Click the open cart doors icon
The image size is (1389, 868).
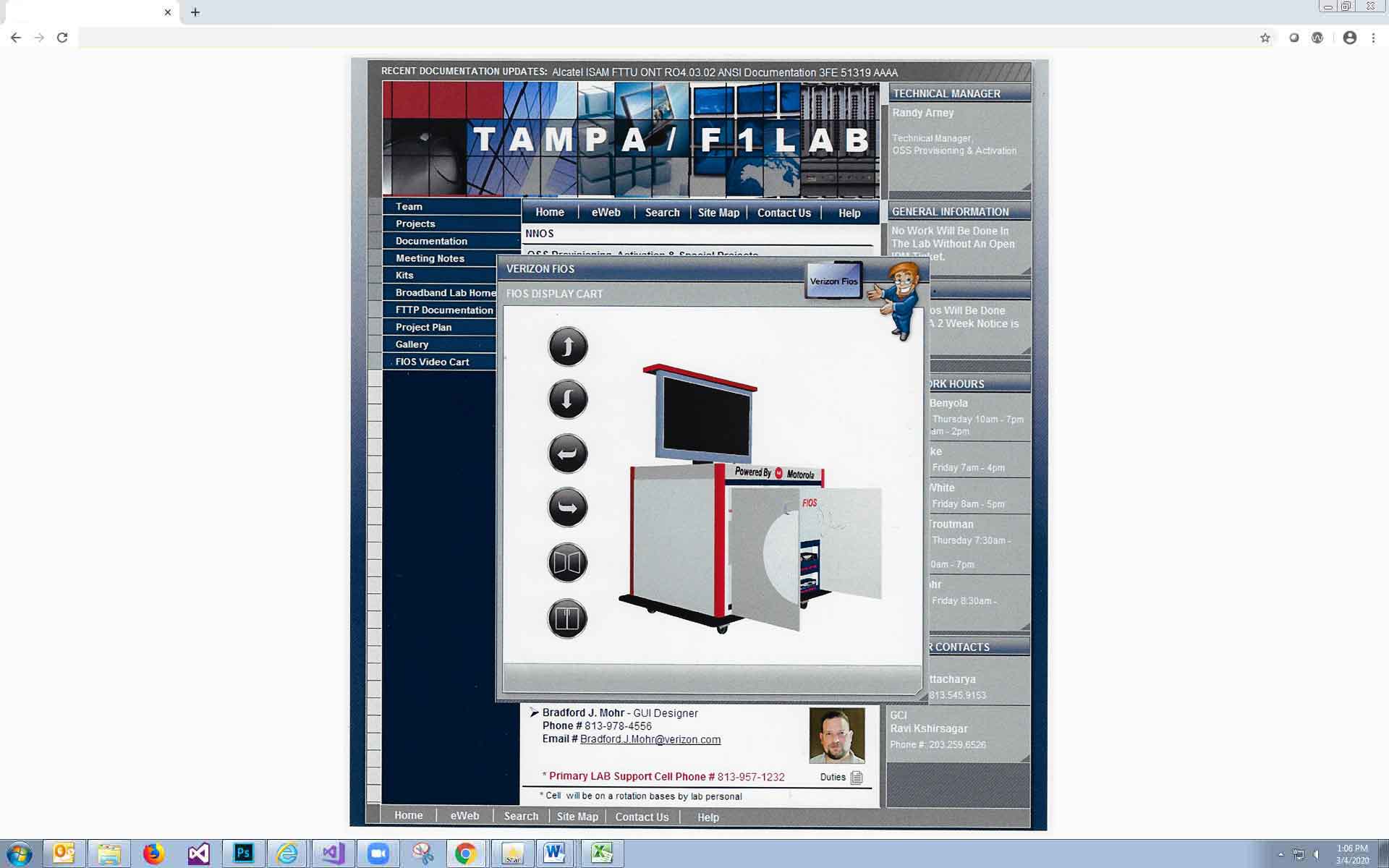click(x=567, y=563)
